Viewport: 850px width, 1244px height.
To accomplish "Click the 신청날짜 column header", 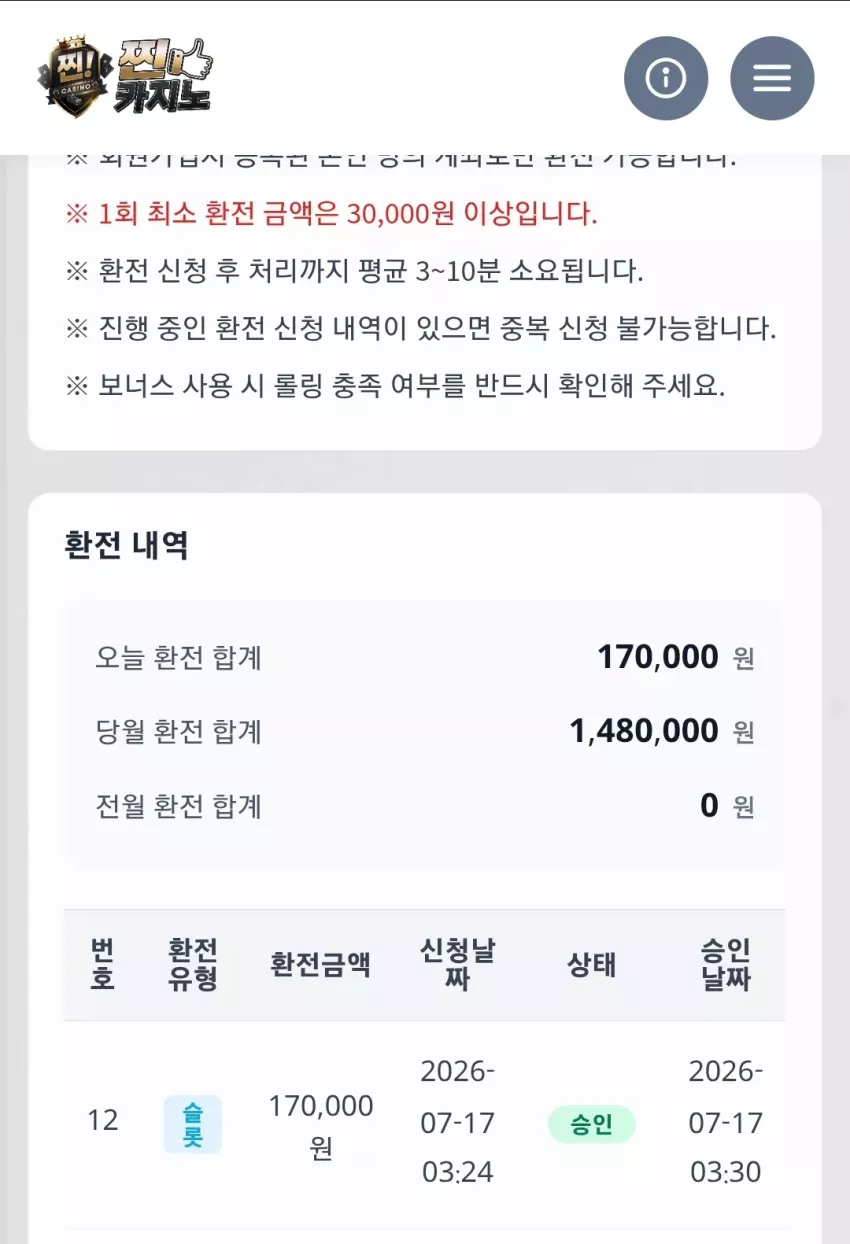I will [458, 965].
